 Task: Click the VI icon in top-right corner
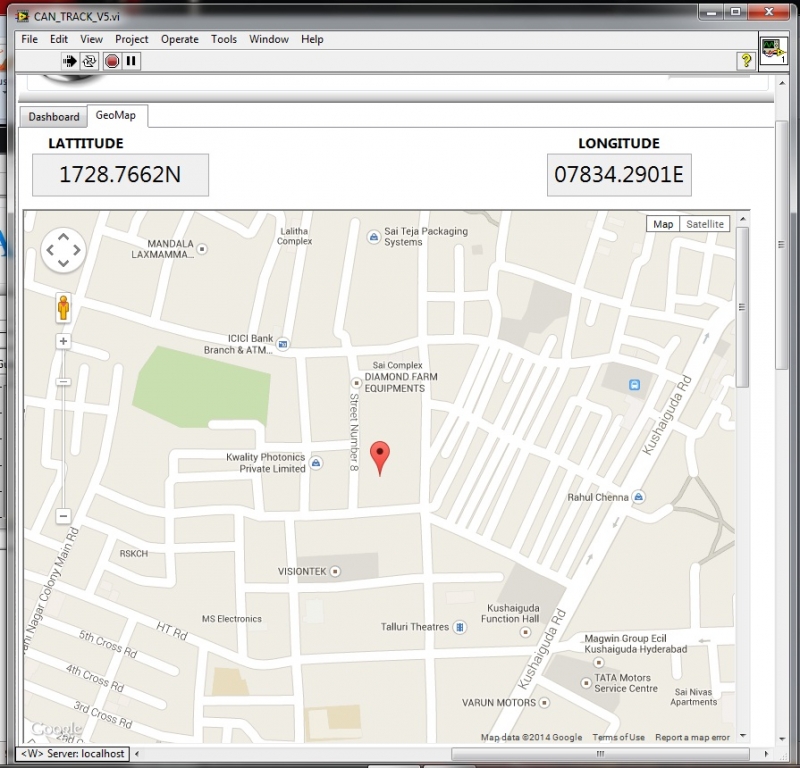coord(772,50)
